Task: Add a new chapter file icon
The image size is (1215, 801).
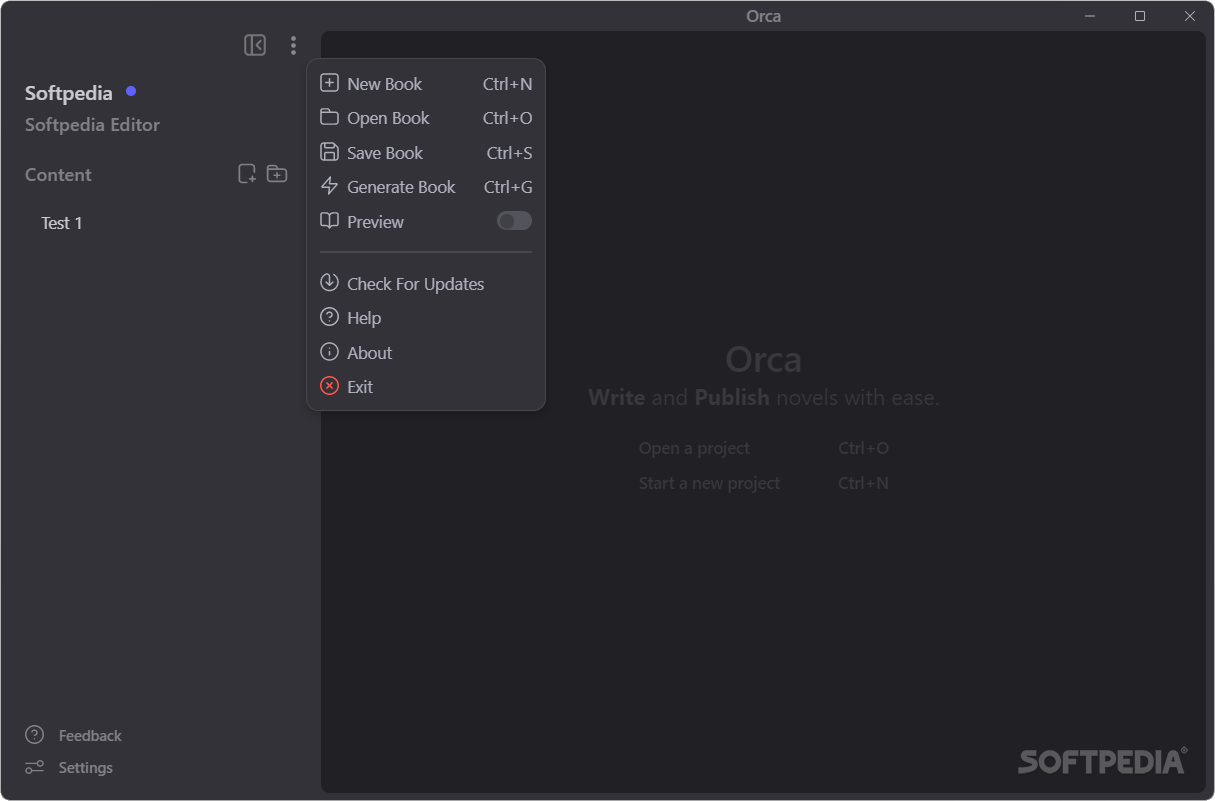Action: (247, 174)
